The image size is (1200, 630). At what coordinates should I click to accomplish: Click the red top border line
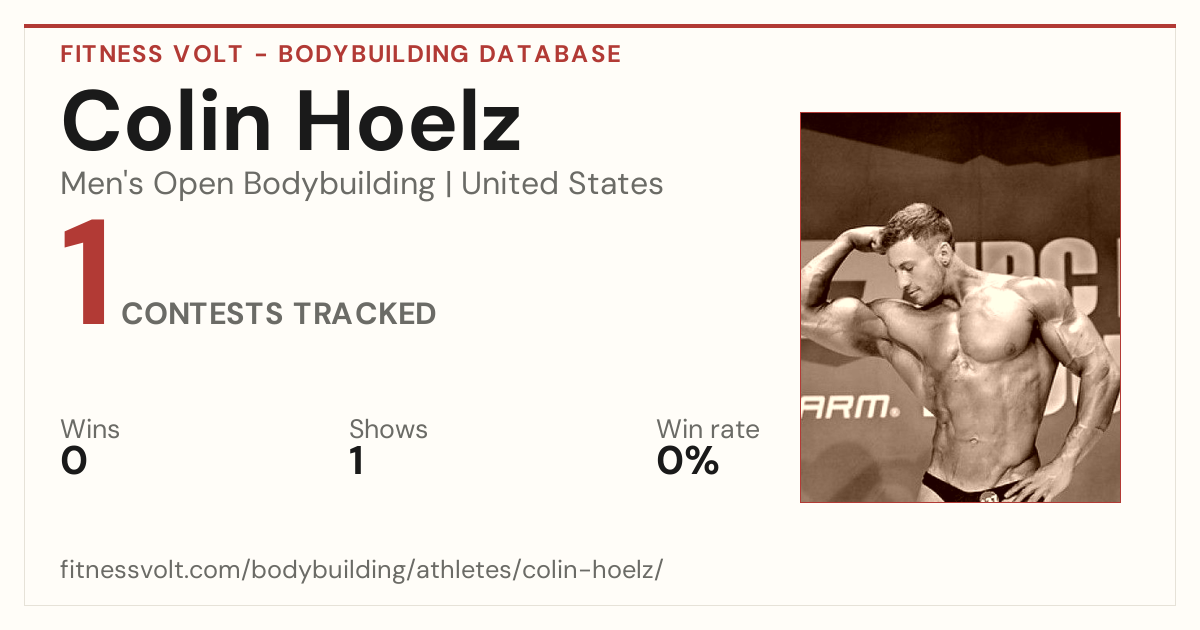click(x=600, y=26)
